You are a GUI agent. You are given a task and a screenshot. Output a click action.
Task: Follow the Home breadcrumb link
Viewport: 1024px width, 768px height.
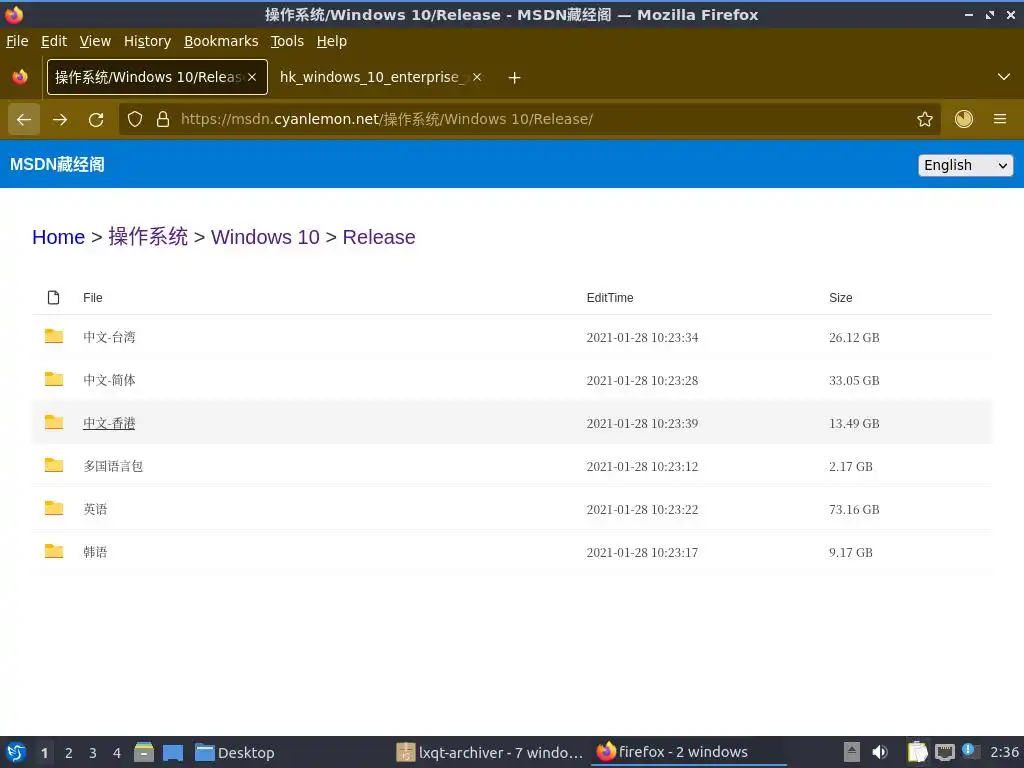click(59, 237)
